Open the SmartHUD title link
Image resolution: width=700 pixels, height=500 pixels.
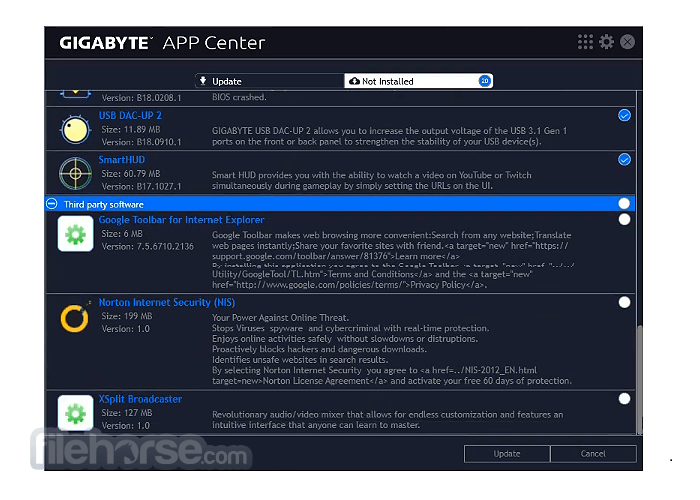tap(121, 160)
